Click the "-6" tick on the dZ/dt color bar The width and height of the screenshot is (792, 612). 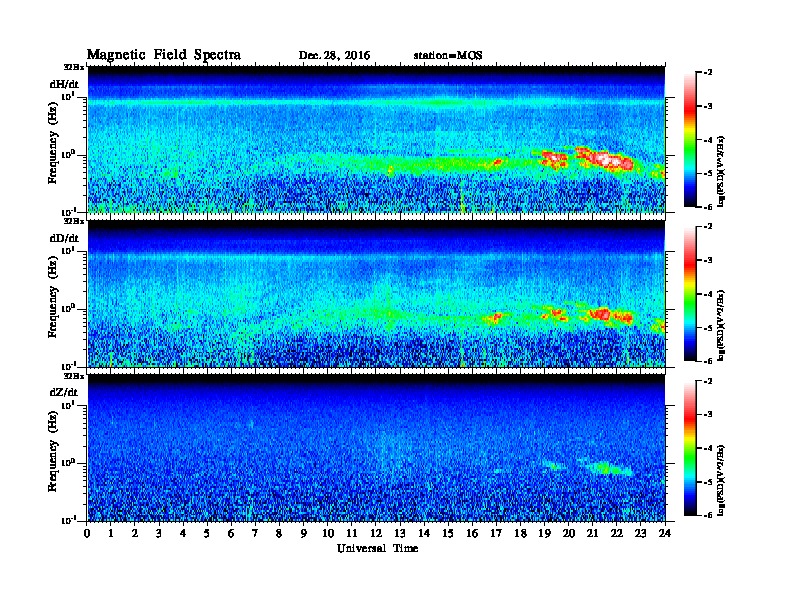(708, 515)
